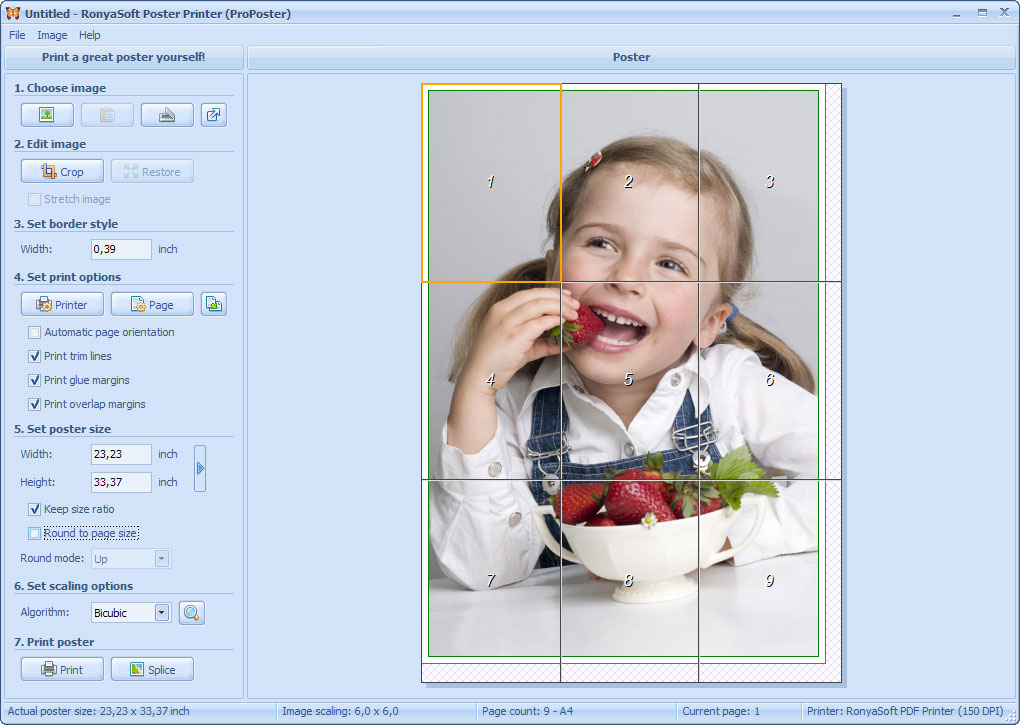Open the Bicubic algorithm dropdown
This screenshot has height=725, width=1020.
point(162,613)
